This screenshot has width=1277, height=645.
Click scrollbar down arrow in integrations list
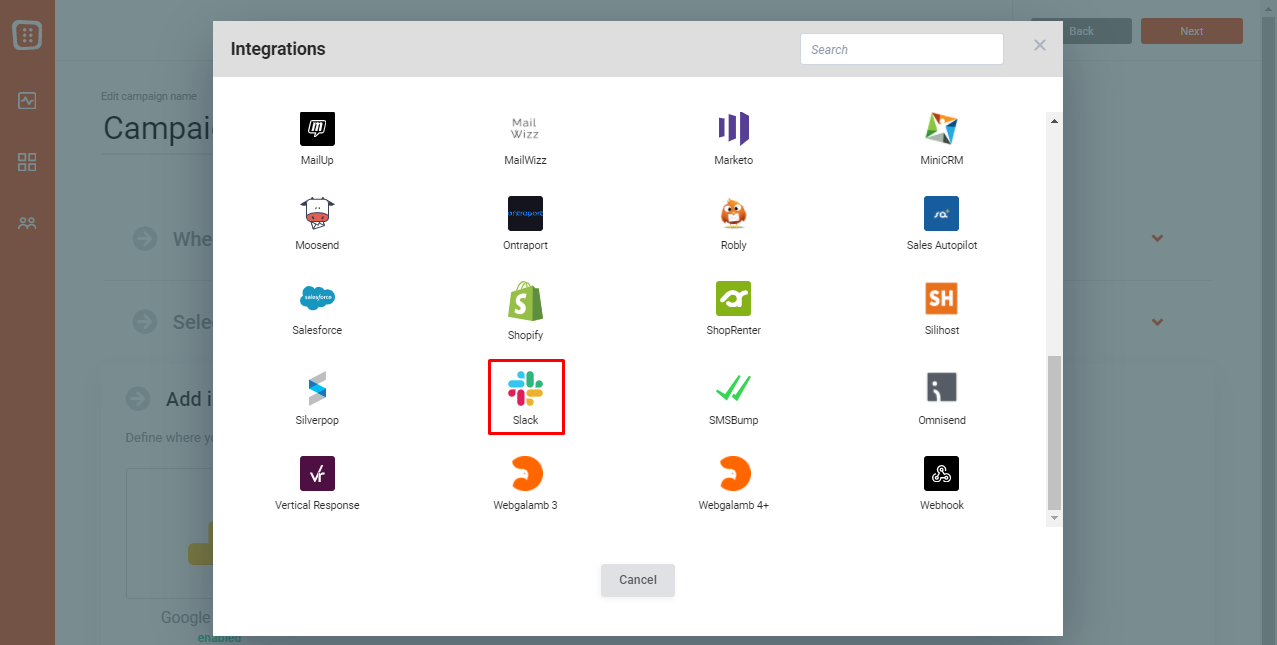(x=1054, y=519)
